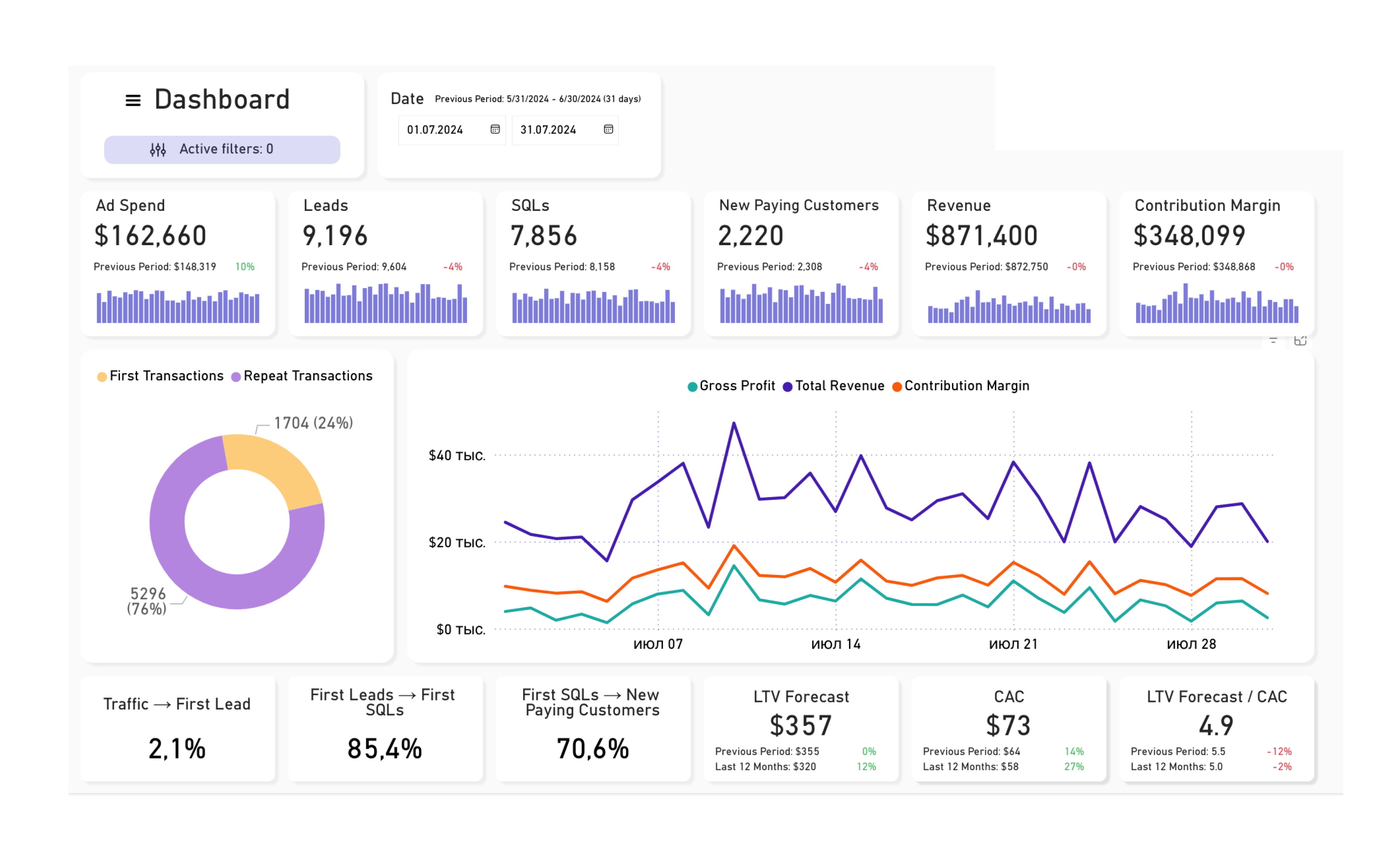This screenshot has width=1400, height=850.
Task: Select New Paying Customers value 2,220
Action: [x=750, y=236]
